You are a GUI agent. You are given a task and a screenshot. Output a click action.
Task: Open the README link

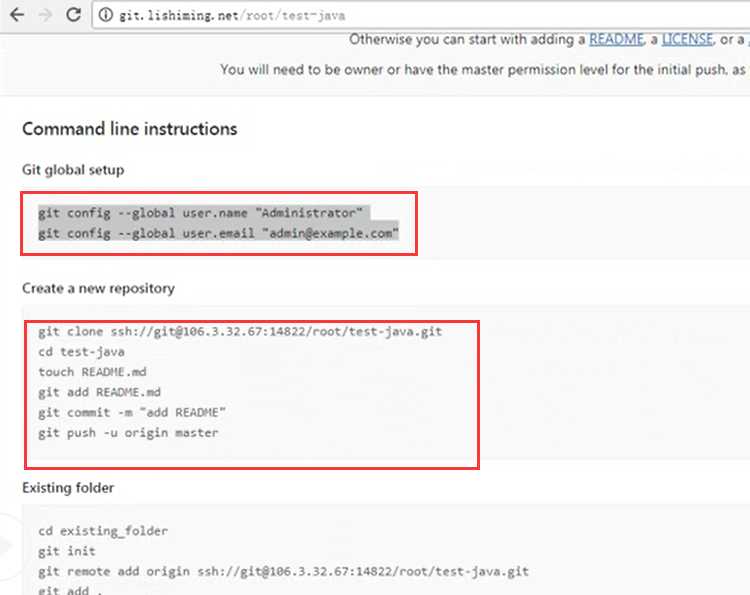pos(616,39)
